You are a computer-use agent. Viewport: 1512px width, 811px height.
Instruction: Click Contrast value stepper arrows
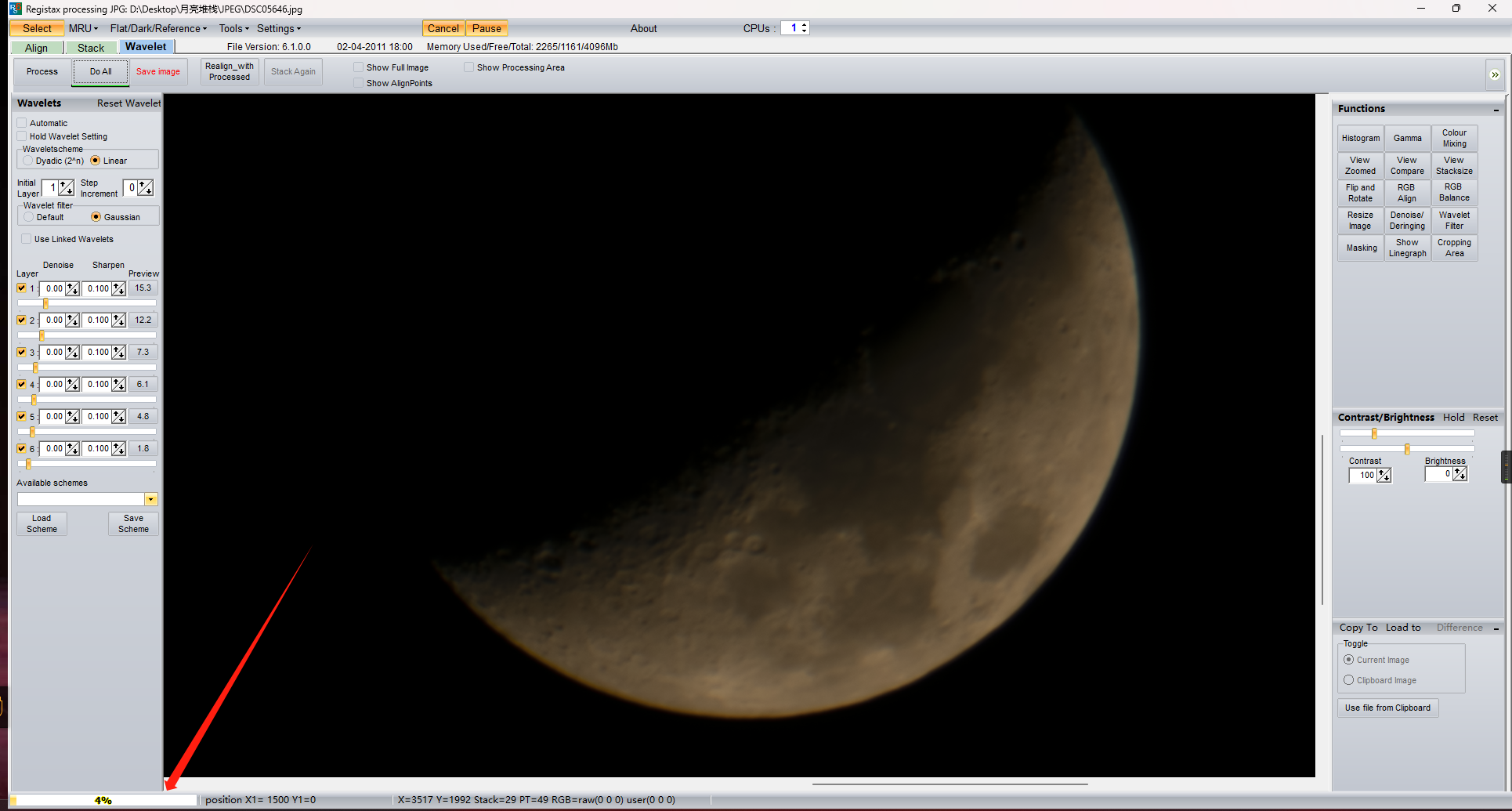coord(1384,476)
